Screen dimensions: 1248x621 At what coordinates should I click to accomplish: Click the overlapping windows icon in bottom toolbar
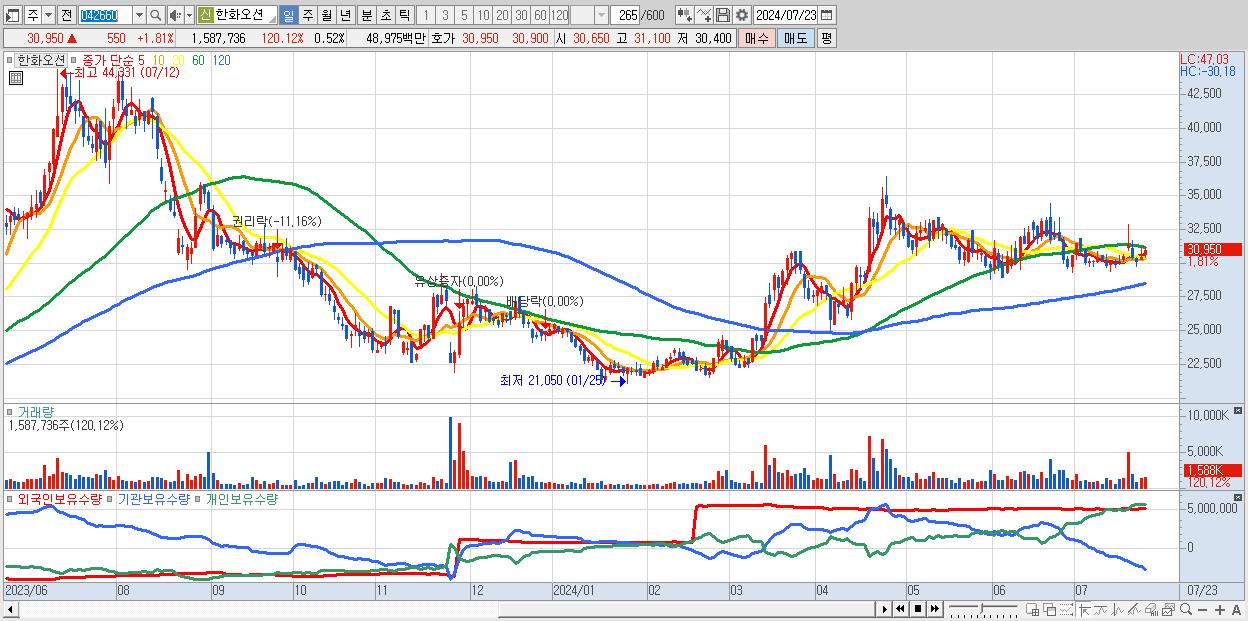click(1049, 609)
